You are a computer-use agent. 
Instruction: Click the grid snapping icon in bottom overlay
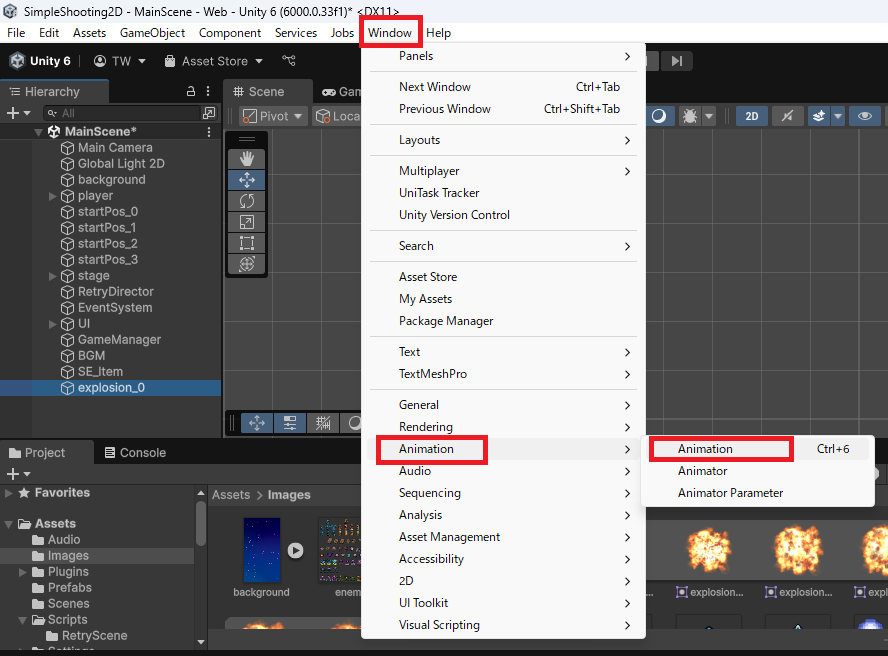point(323,423)
